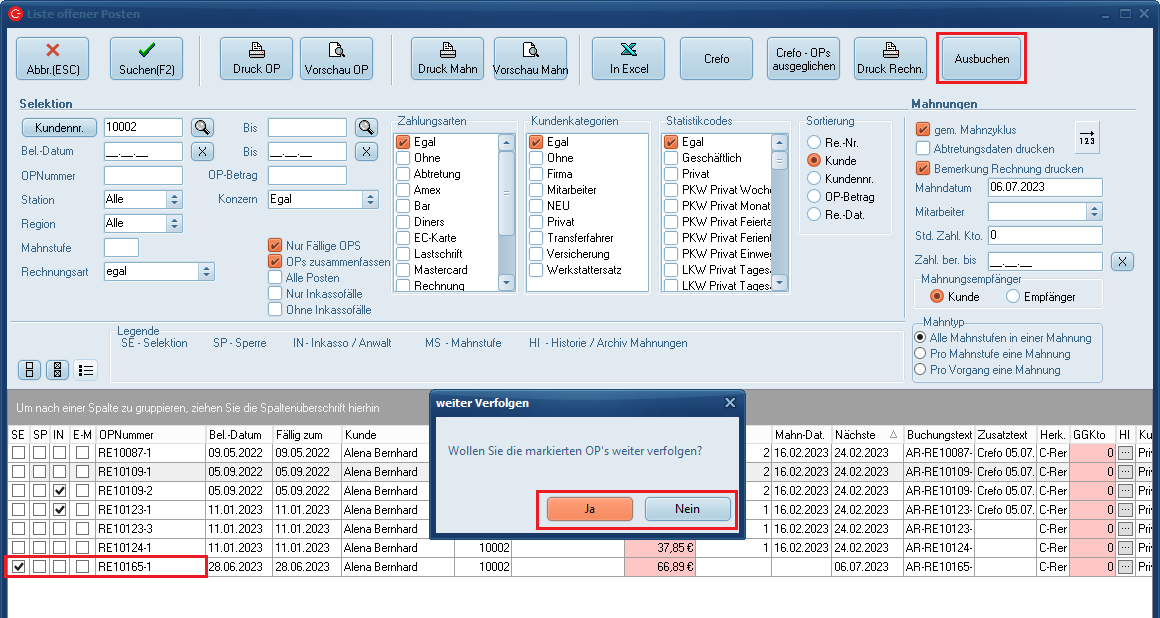This screenshot has width=1160, height=618.
Task: Expand the Mitarbeiter dropdown in Mahnungen
Action: (x=1094, y=211)
